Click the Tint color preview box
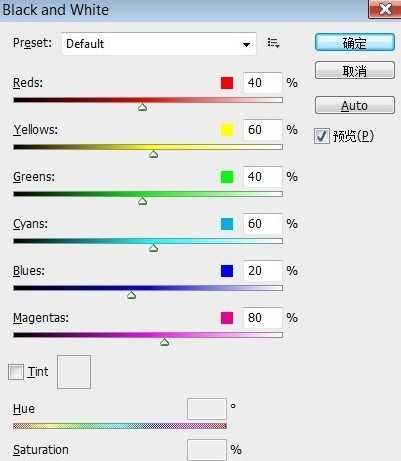This screenshot has height=461, width=401. pos(74,372)
